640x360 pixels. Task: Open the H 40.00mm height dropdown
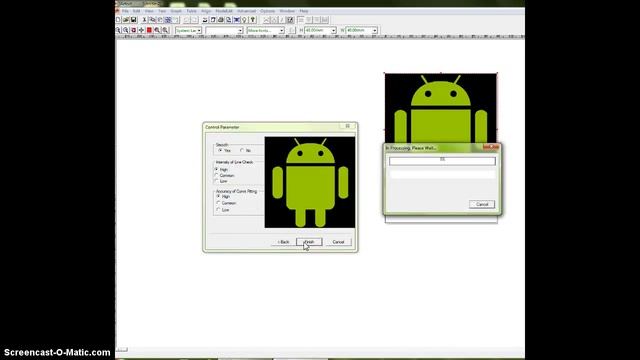(333, 31)
